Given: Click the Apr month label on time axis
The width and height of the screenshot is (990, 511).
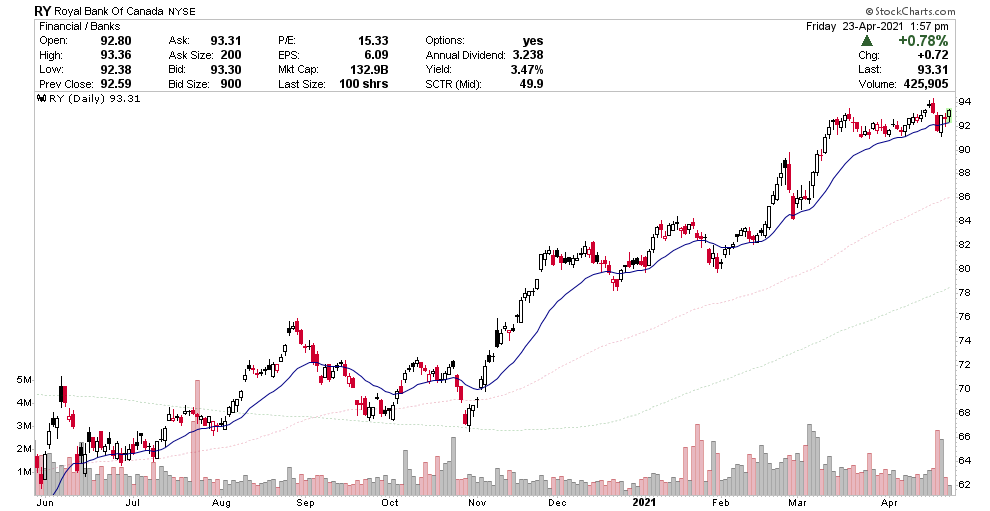Looking at the screenshot, I should [x=890, y=503].
